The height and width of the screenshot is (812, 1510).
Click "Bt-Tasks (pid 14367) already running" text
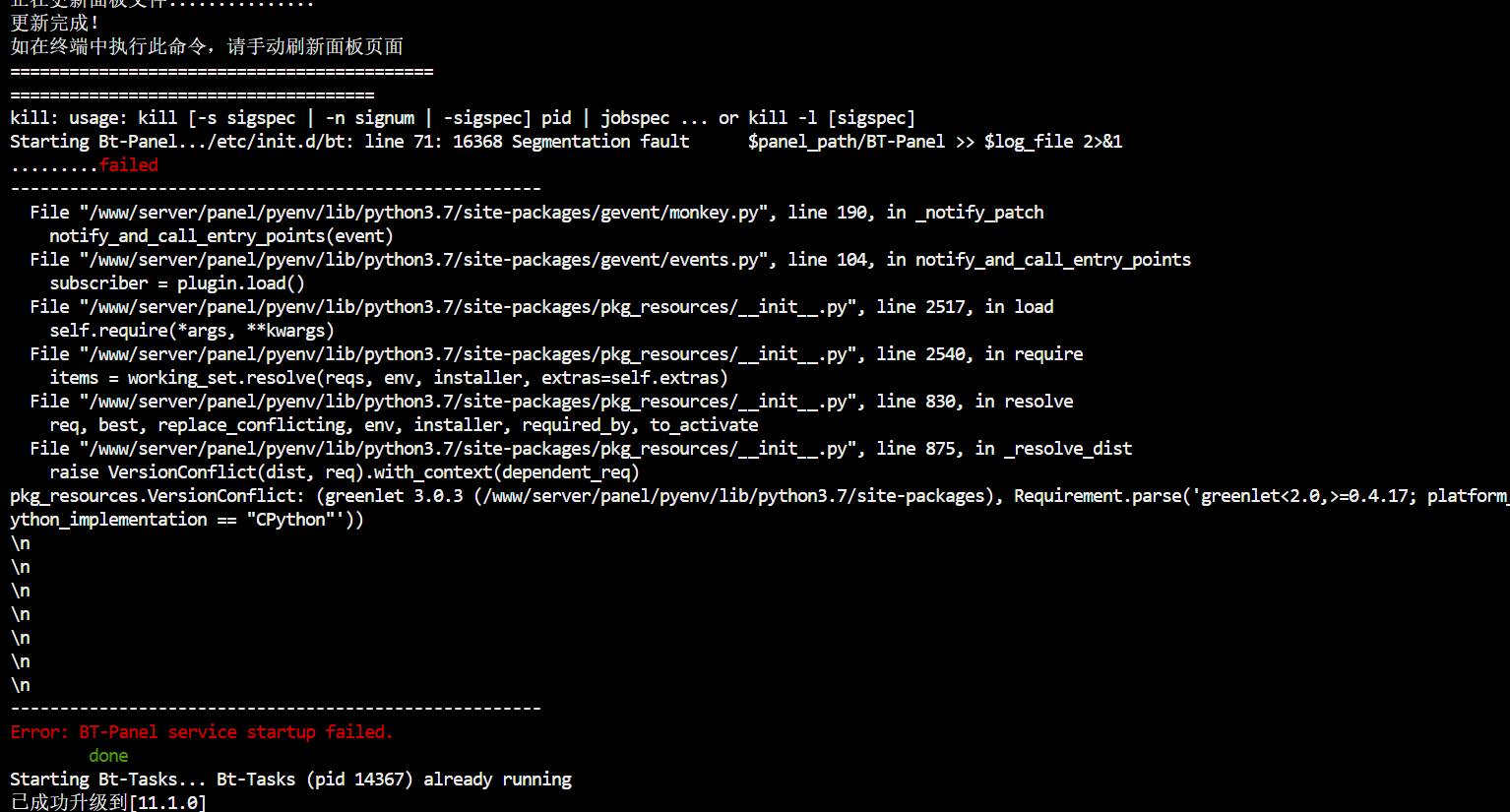tap(394, 780)
